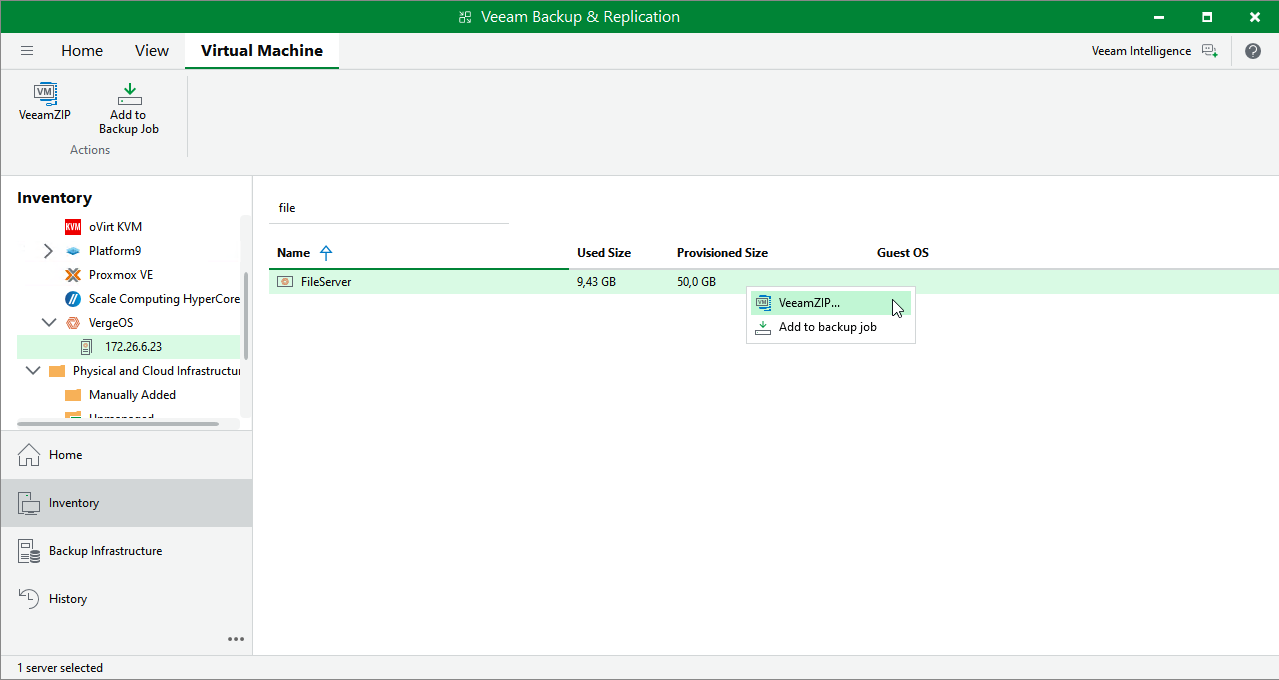Click the VeeamZIP ribbon button
This screenshot has height=680, width=1279.
click(x=45, y=103)
